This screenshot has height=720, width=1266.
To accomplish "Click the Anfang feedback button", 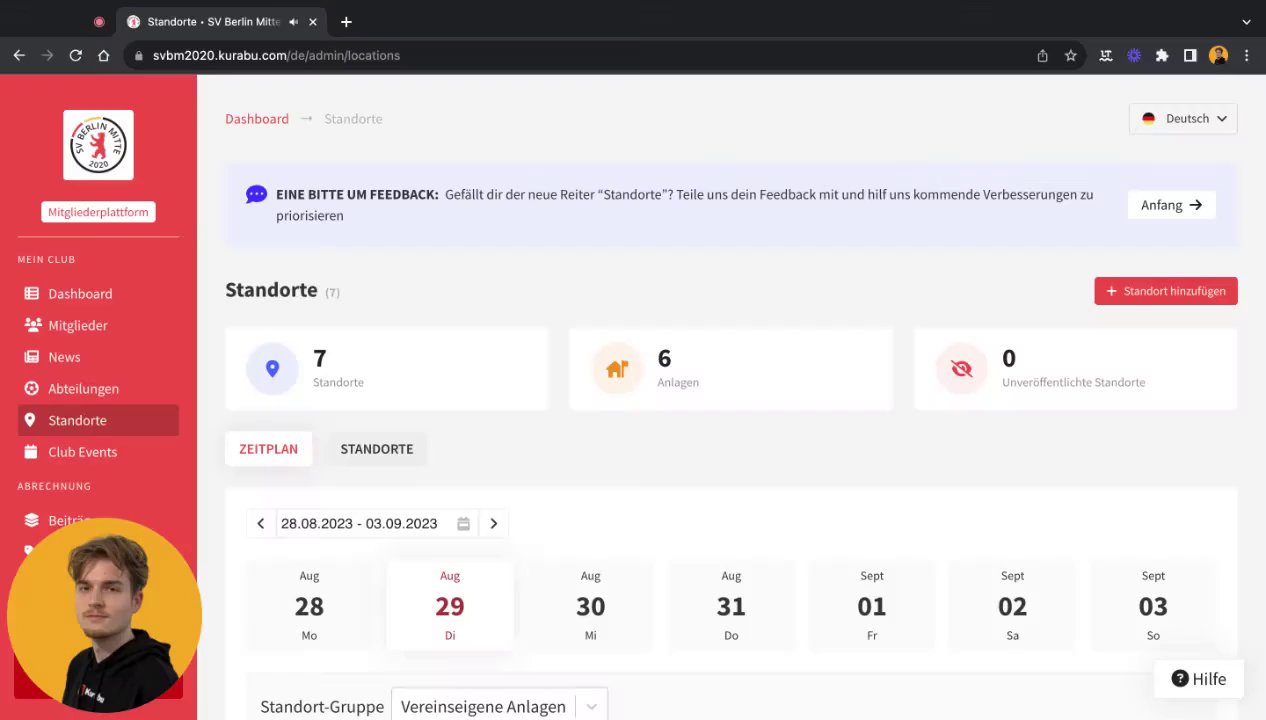I will coord(1171,205).
